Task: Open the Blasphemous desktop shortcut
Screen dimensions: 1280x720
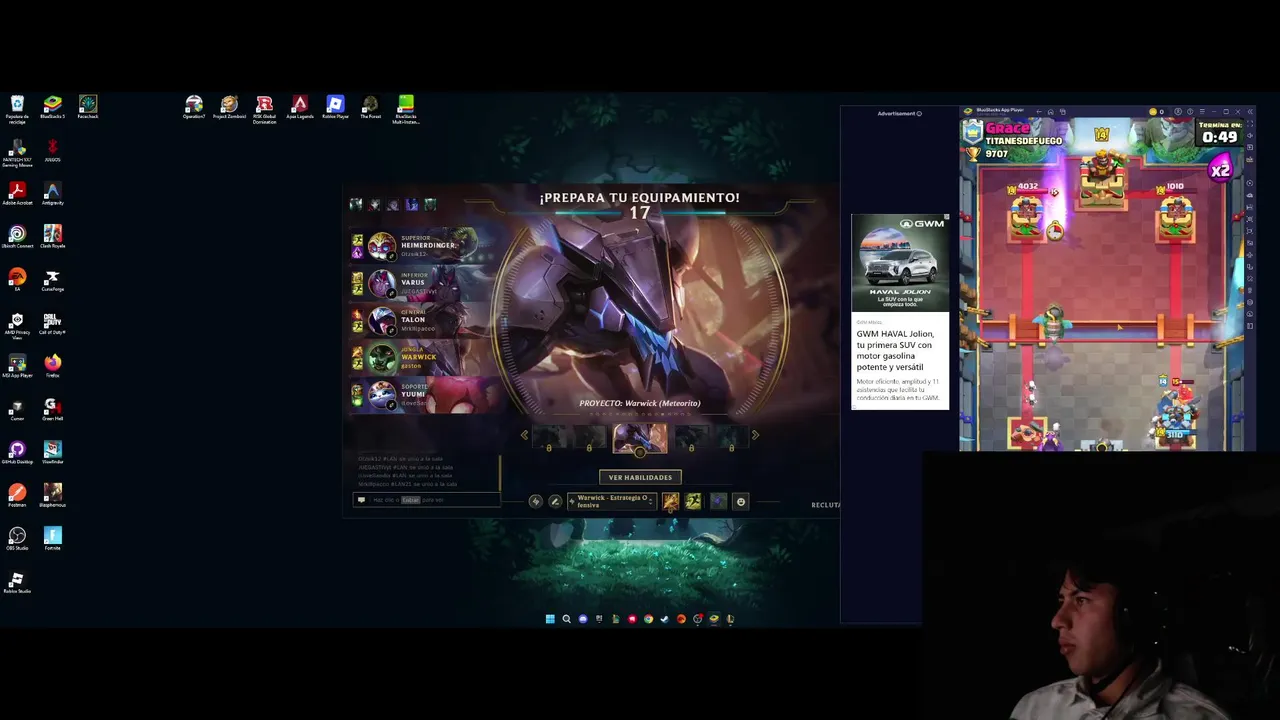Action: pos(53,494)
